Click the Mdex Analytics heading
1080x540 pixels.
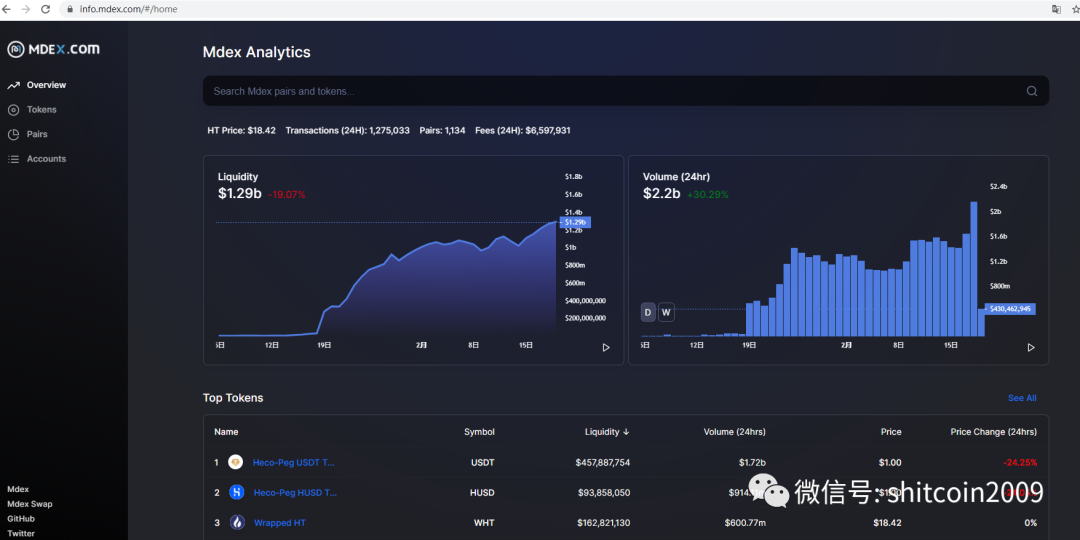(256, 52)
